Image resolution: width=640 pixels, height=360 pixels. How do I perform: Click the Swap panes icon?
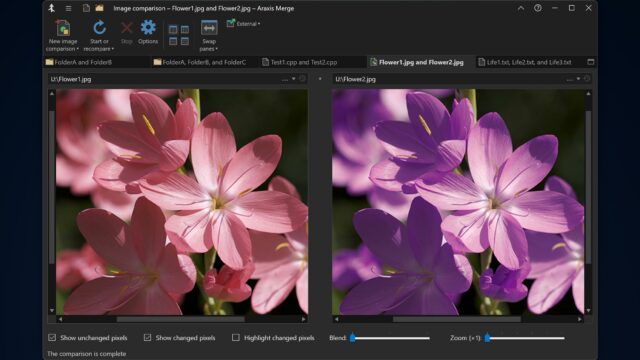pyautogui.click(x=209, y=28)
